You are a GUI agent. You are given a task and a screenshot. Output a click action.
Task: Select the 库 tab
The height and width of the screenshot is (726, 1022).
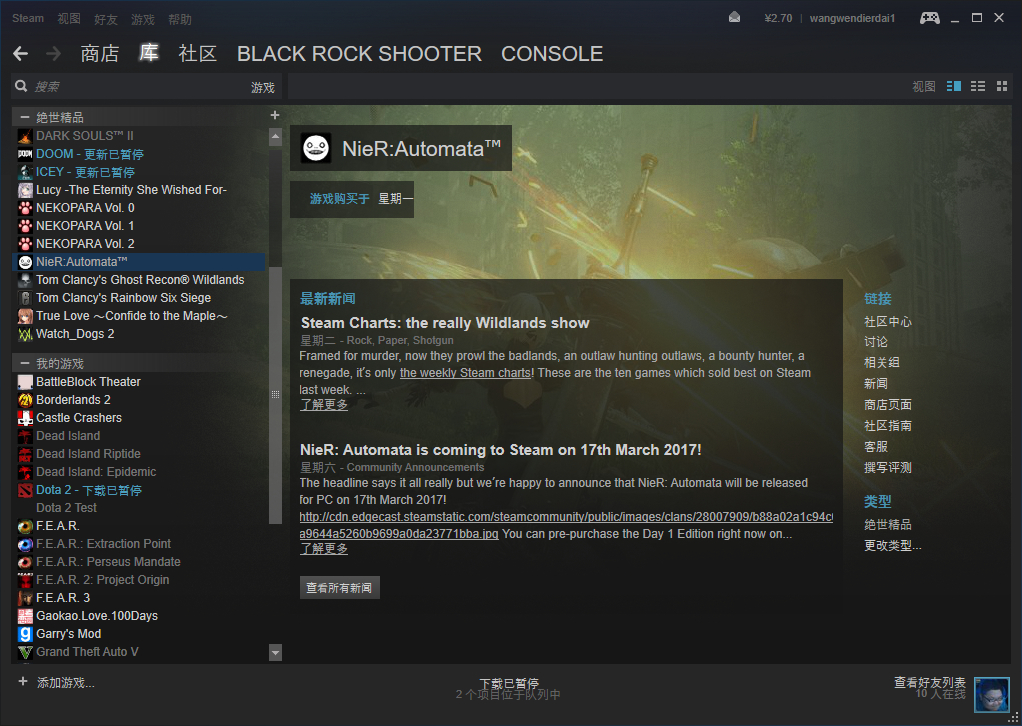[149, 53]
